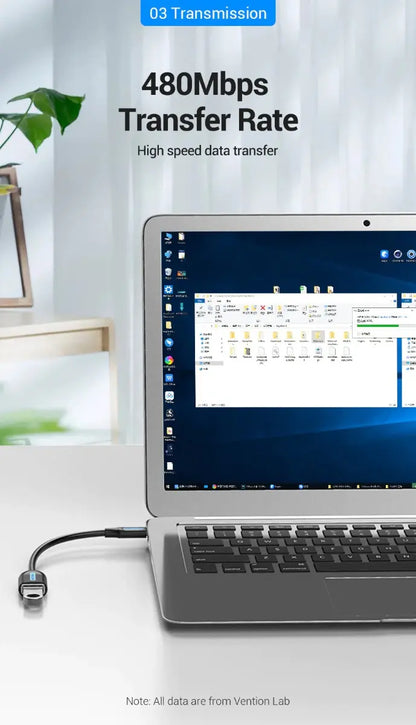
Task: Select the first folder in Explorer file list
Action: (x=233, y=336)
